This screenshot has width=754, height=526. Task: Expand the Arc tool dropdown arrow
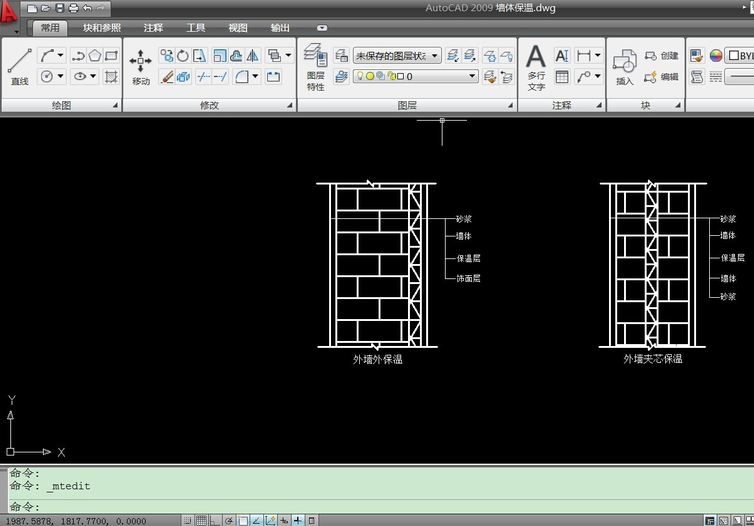click(61, 56)
